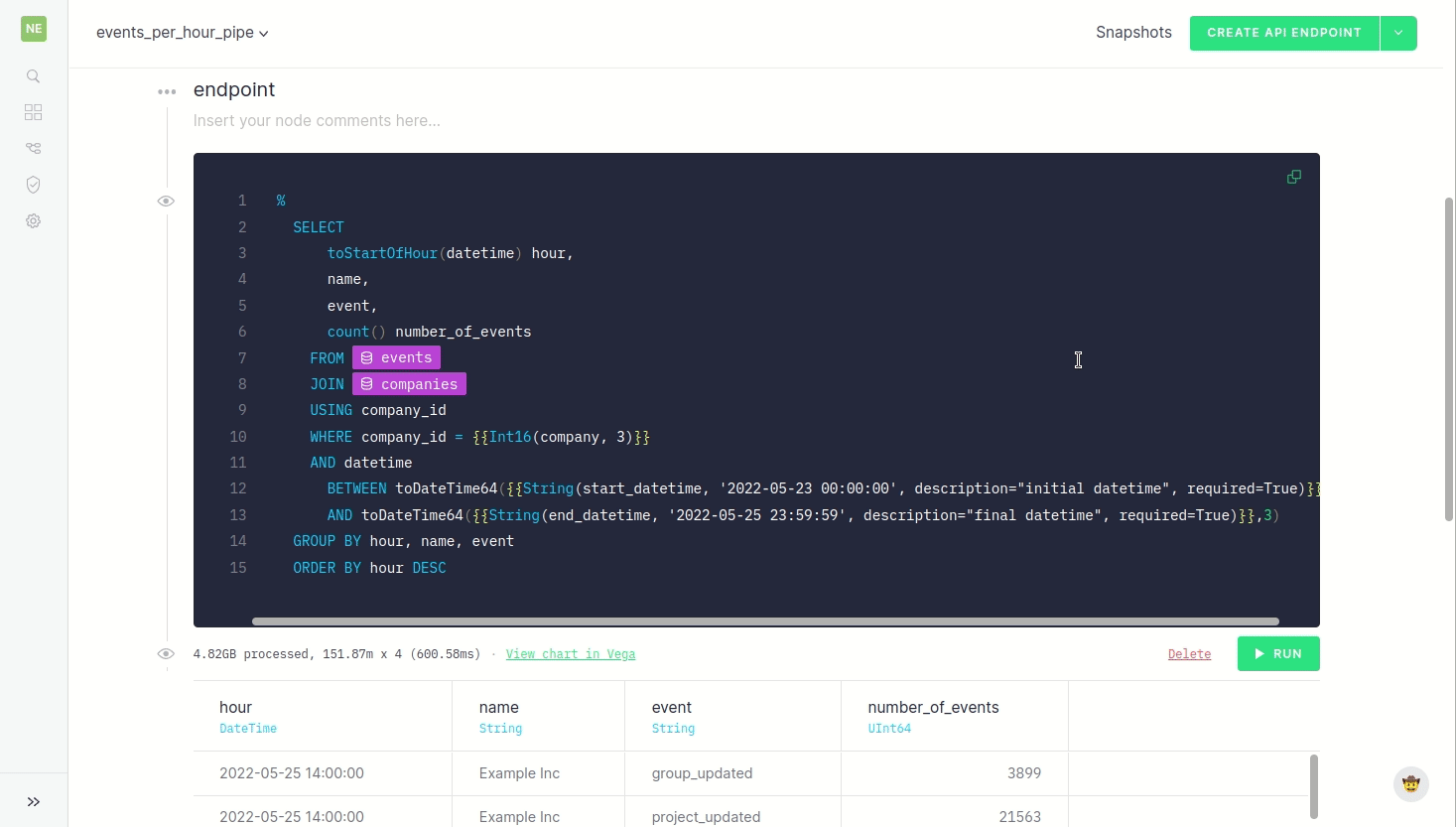
Task: Toggle results visibility eye icon
Action: pos(166,654)
